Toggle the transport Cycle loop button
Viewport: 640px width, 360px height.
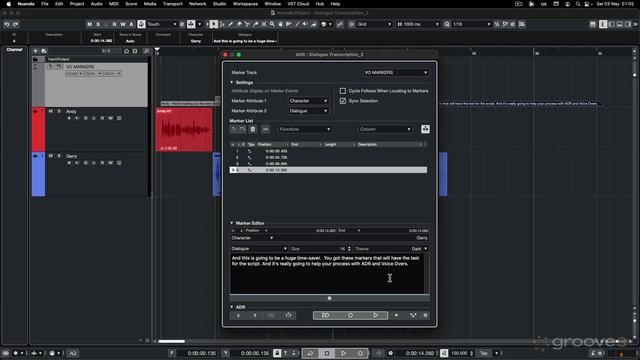click(310, 353)
